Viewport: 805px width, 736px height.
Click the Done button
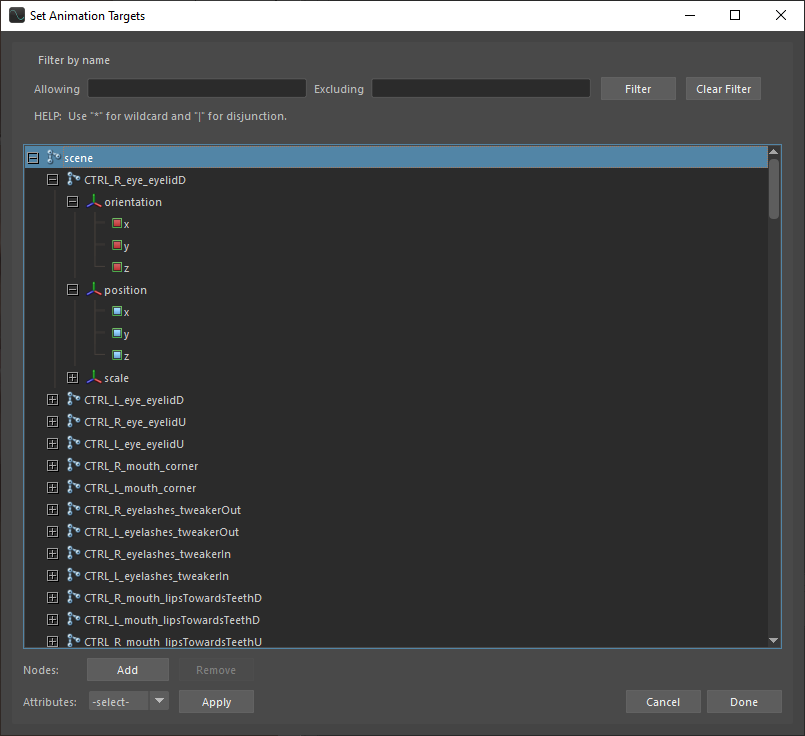pyautogui.click(x=743, y=702)
